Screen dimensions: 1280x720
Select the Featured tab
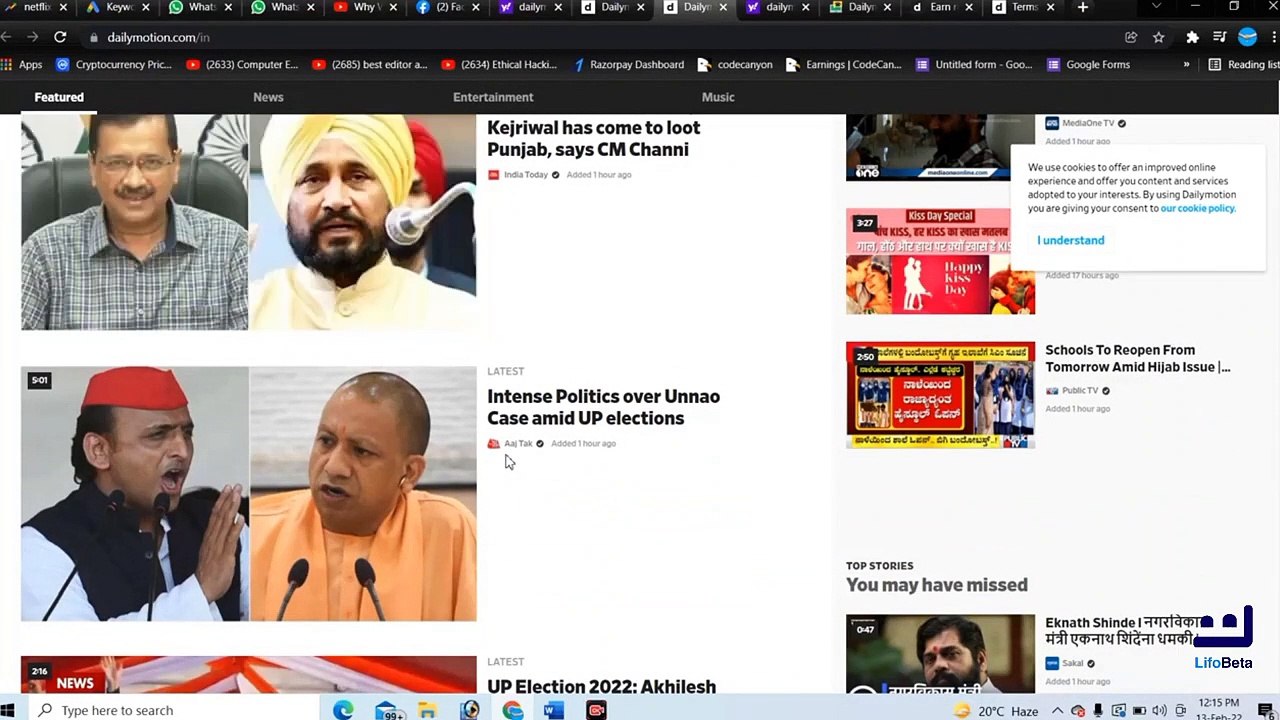(59, 97)
